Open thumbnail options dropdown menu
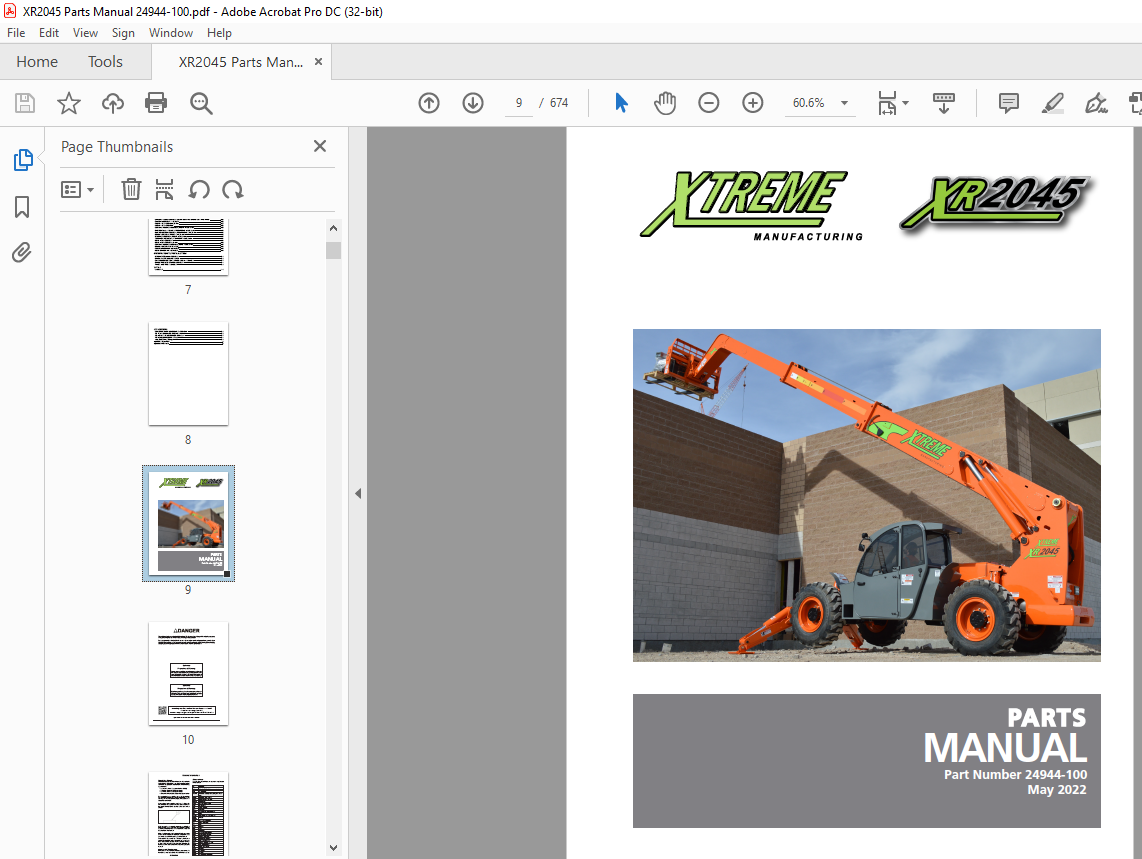1142x859 pixels. click(77, 189)
